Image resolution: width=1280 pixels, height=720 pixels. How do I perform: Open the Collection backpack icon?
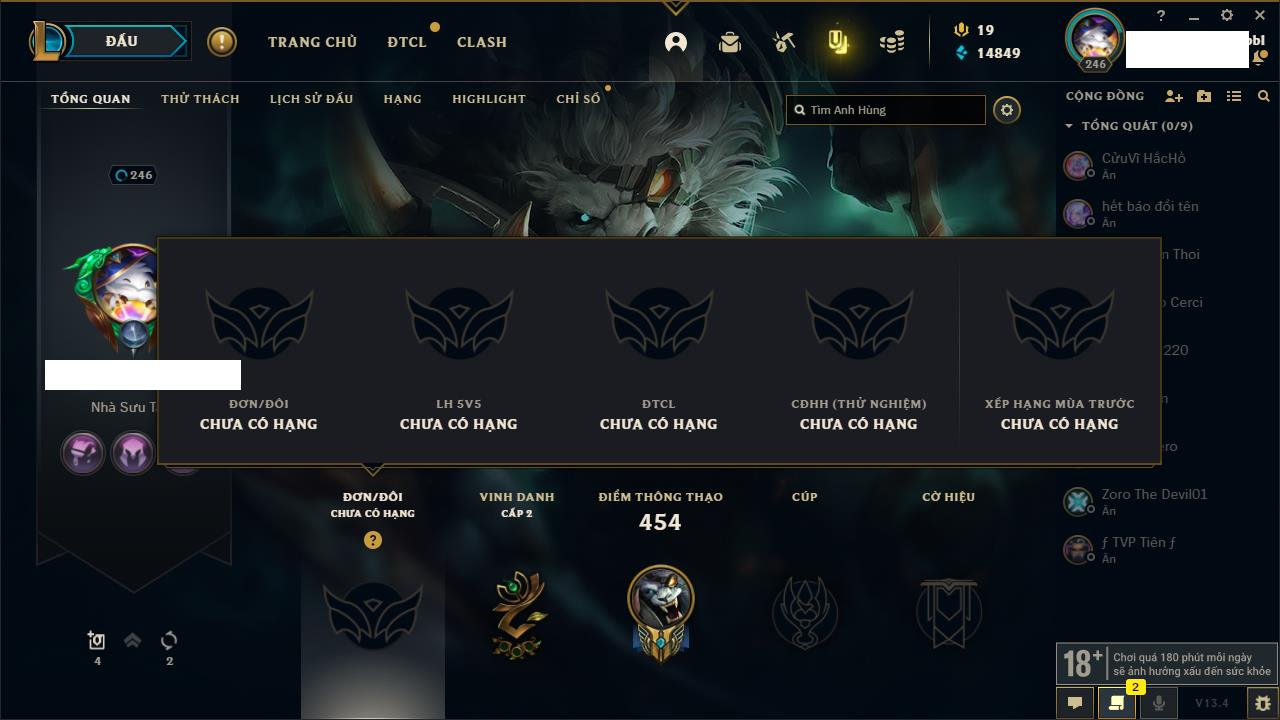[x=730, y=42]
